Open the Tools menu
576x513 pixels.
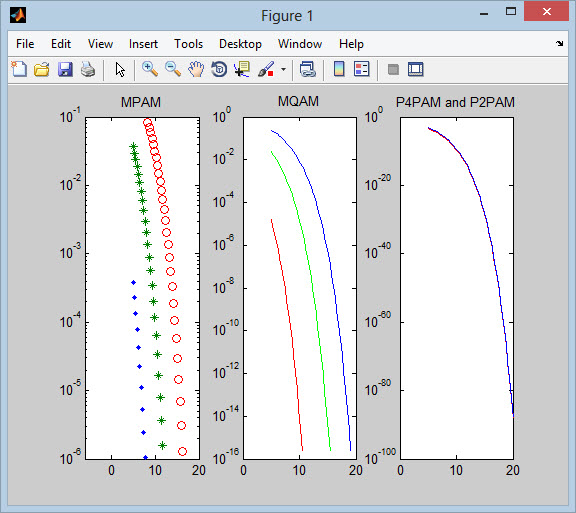point(188,44)
